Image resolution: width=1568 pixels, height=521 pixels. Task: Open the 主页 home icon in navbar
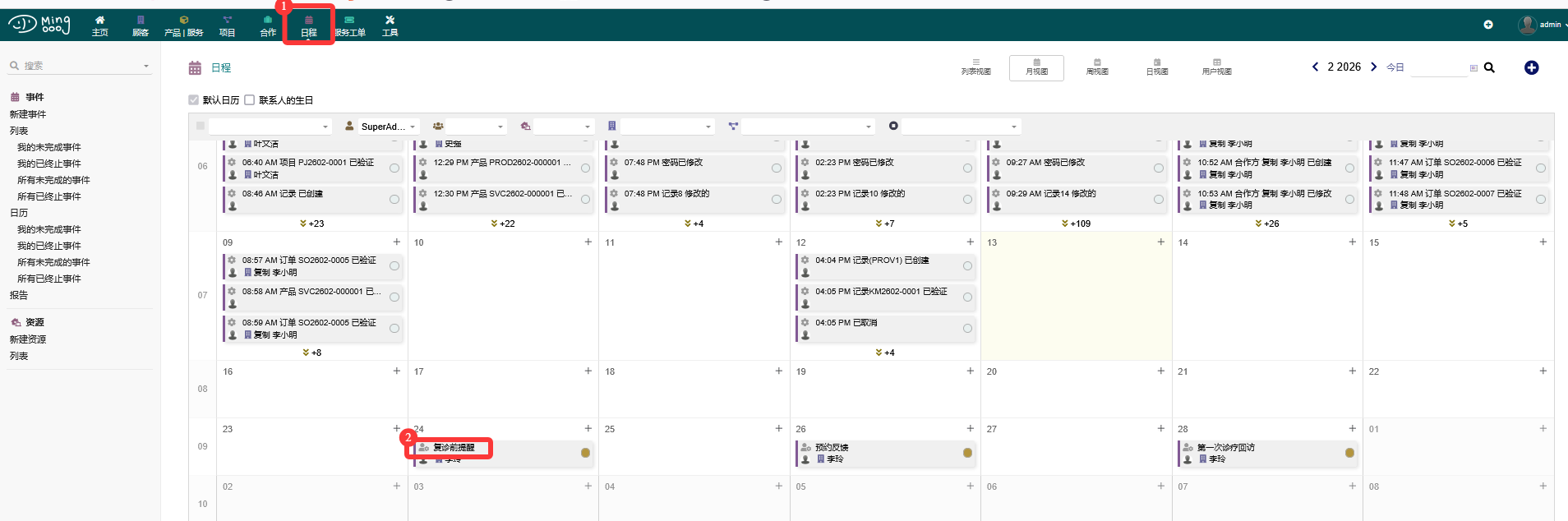point(99,25)
